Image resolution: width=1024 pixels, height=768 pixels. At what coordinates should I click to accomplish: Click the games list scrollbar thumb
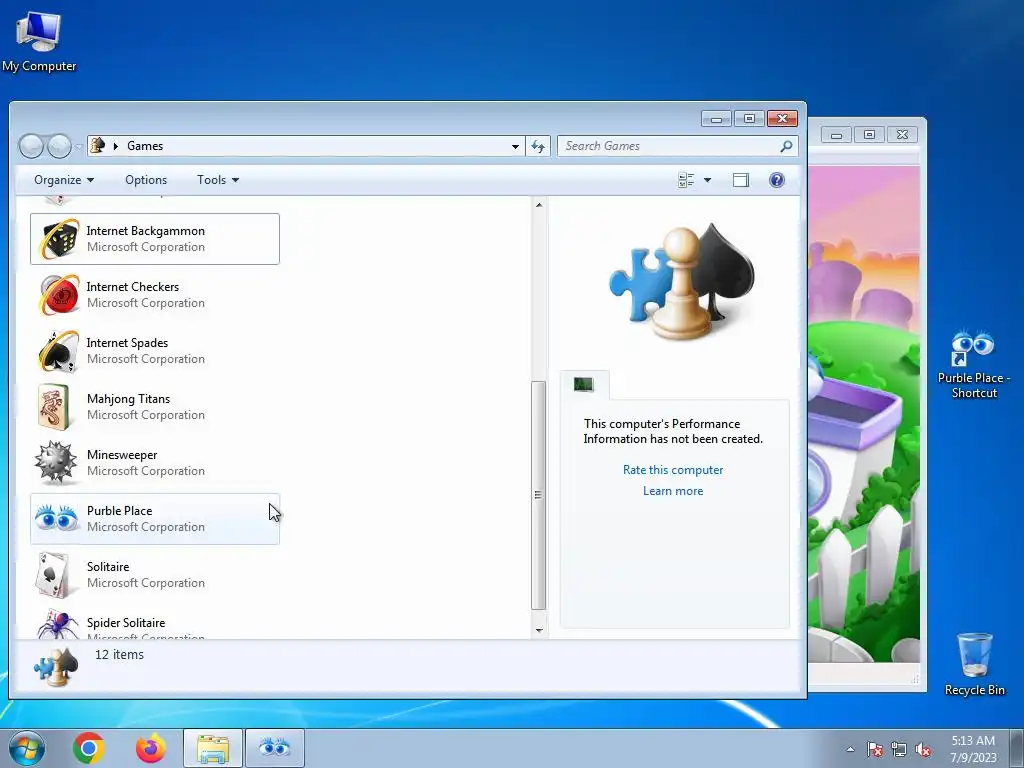click(539, 495)
